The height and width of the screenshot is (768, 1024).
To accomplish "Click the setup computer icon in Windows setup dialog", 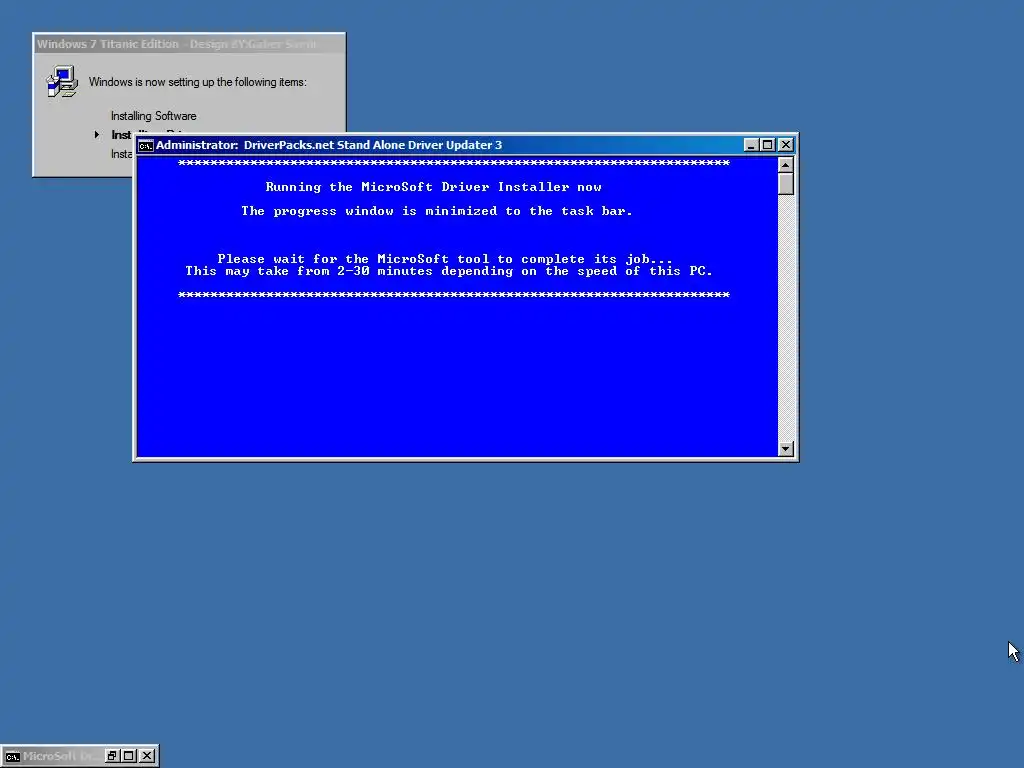I will 62,82.
